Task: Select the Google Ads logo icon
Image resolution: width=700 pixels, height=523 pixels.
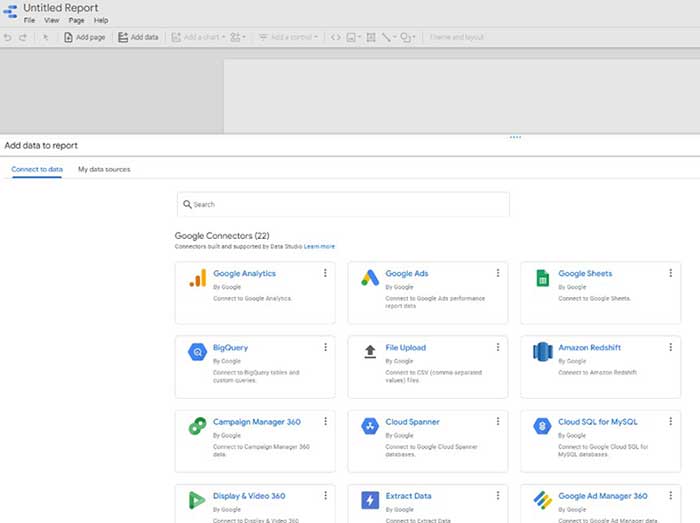Action: (x=369, y=279)
